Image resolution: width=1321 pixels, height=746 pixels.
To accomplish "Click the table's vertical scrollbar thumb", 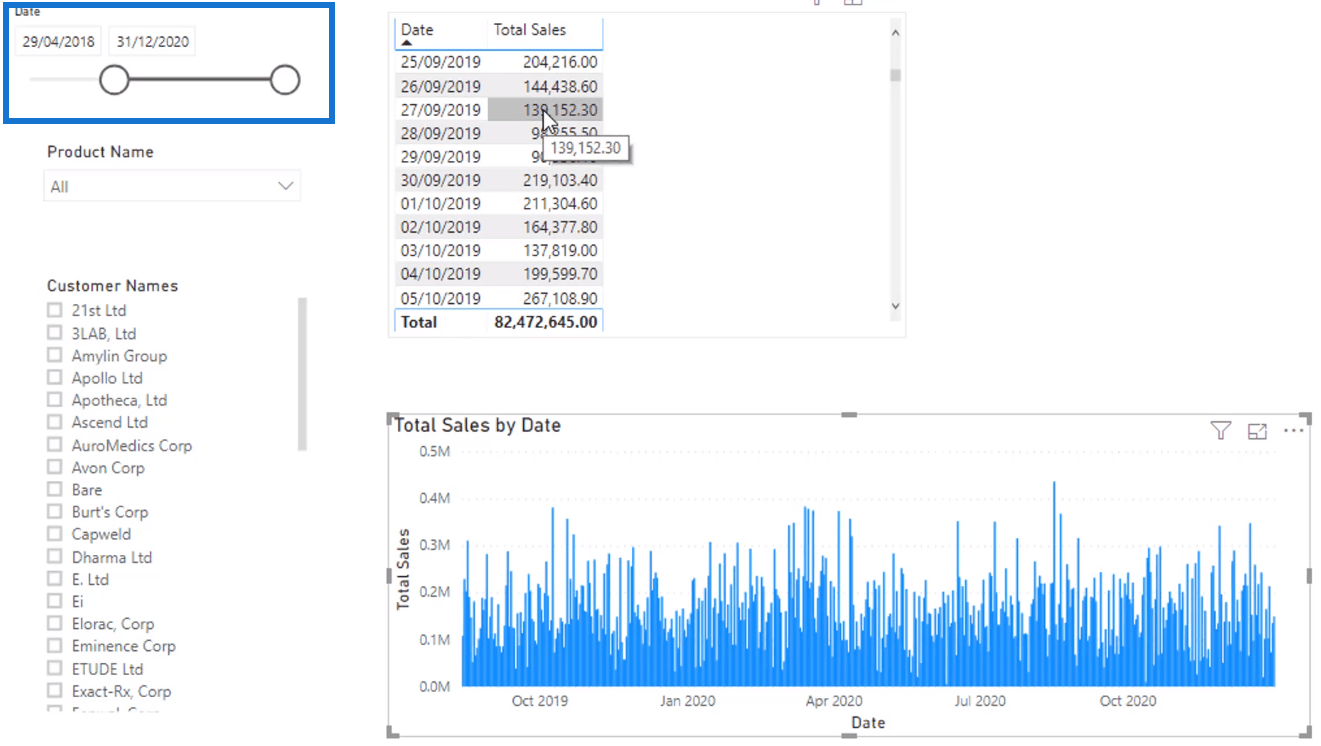I will (895, 75).
